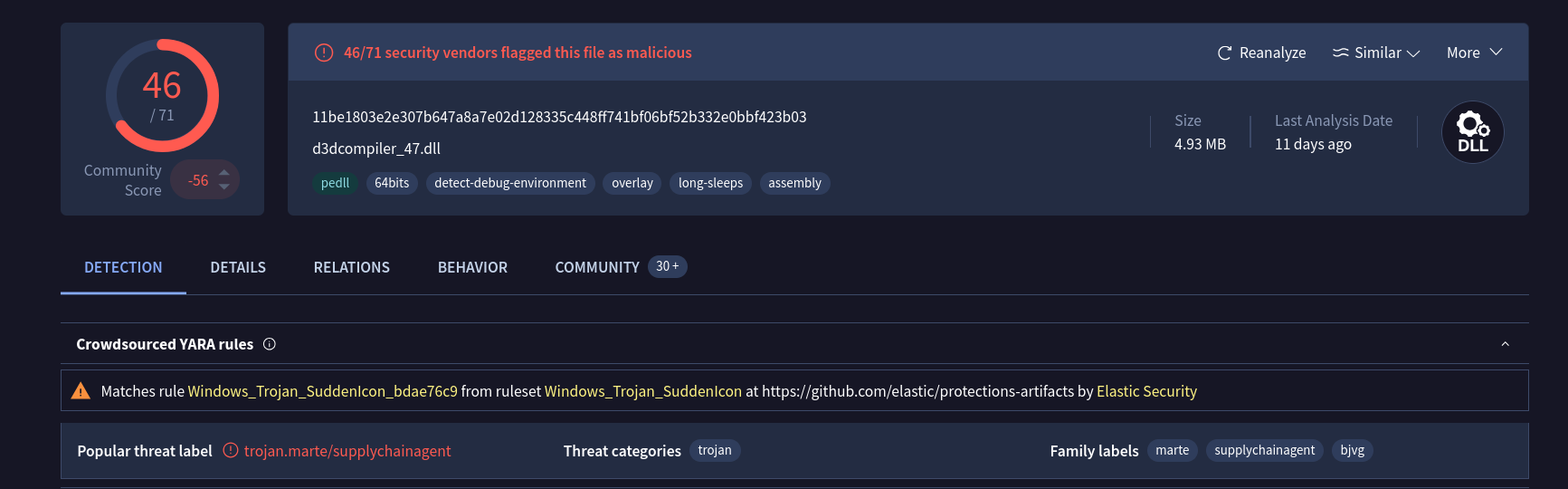1568x489 pixels.
Task: Open the Behavior tab
Action: (472, 267)
